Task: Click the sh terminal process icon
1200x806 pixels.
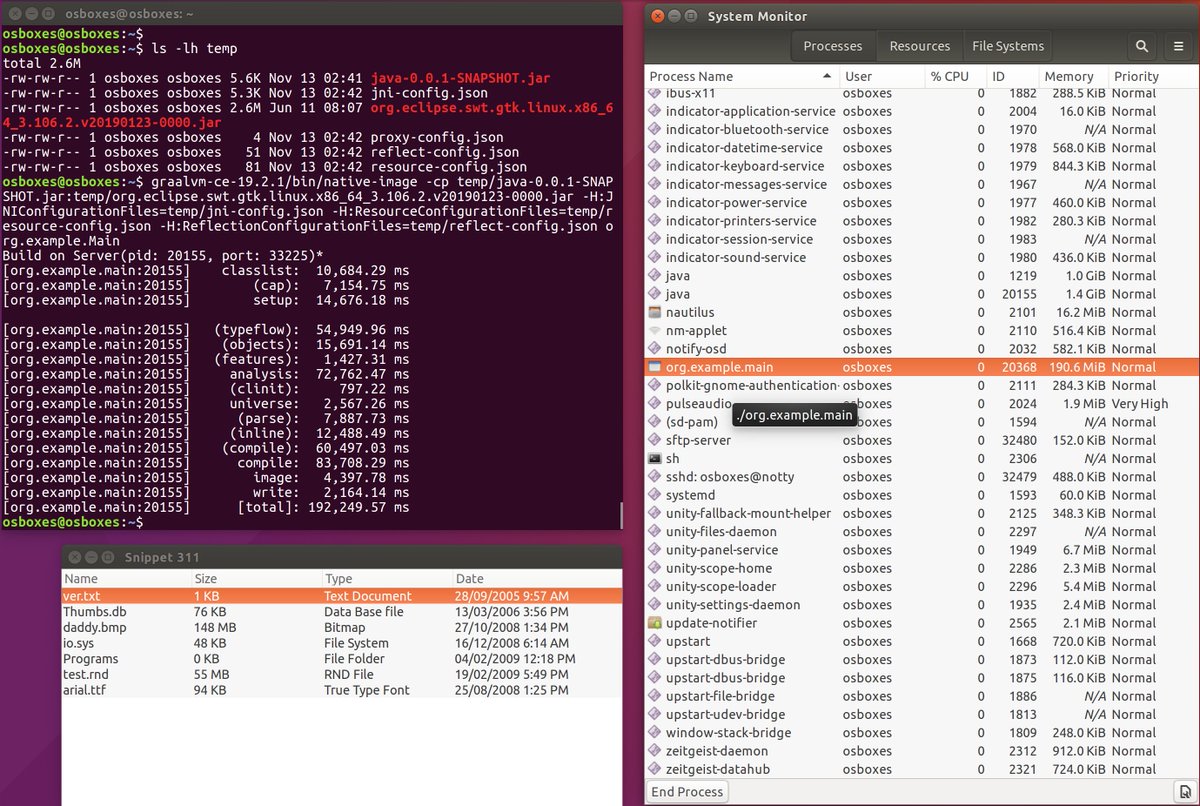Action: click(x=655, y=458)
